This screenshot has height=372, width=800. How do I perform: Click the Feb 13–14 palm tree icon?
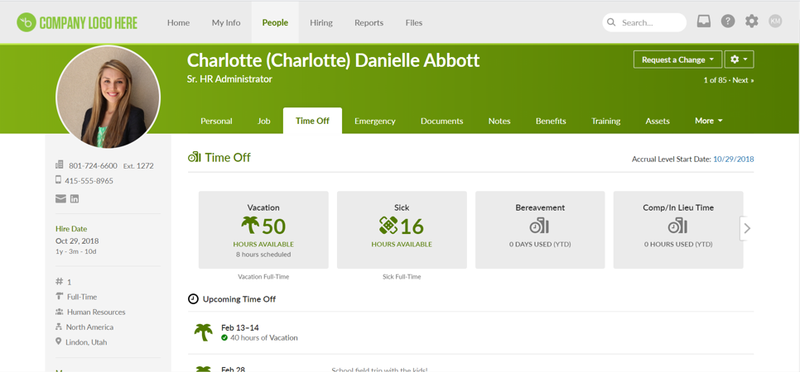[x=203, y=332]
